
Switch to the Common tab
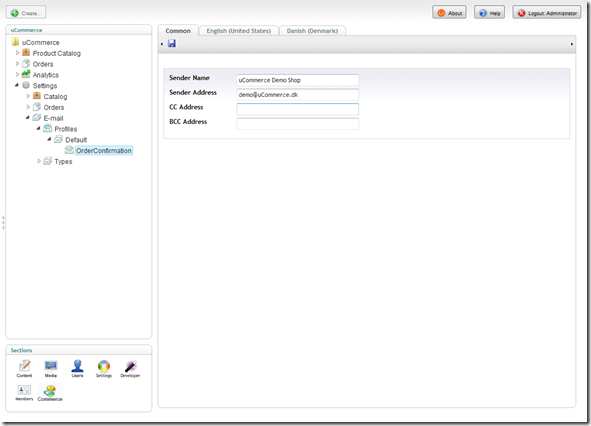(x=178, y=31)
